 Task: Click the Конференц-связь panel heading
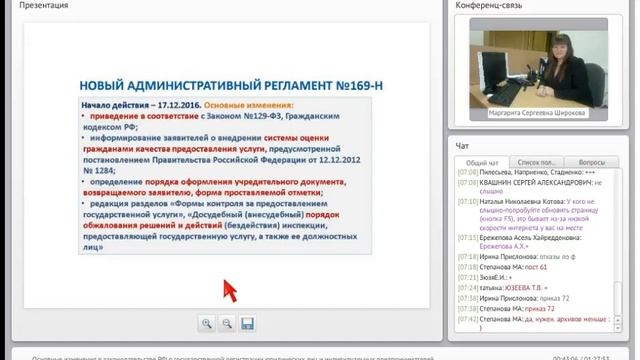pos(489,5)
